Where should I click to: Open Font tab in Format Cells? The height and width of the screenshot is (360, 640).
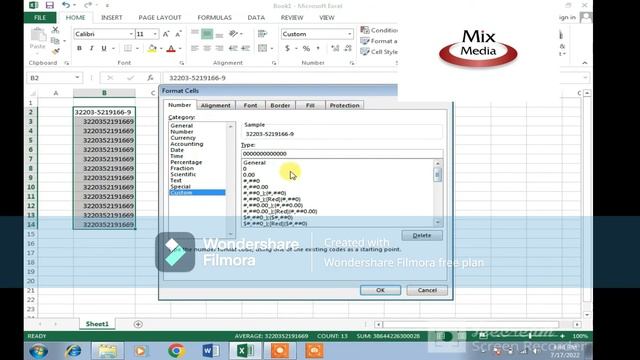coord(250,105)
